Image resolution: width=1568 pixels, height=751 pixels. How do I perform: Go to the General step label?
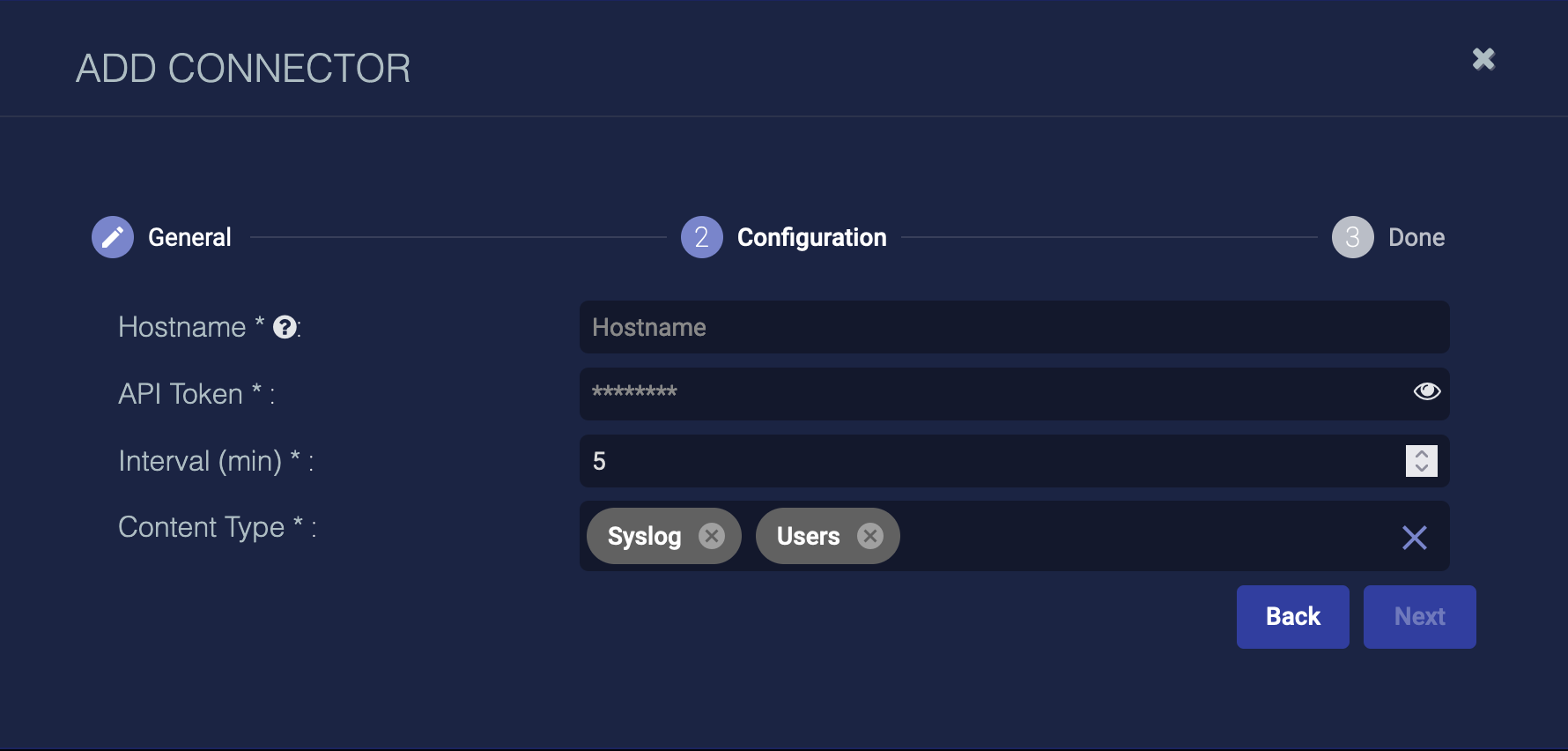[189, 237]
